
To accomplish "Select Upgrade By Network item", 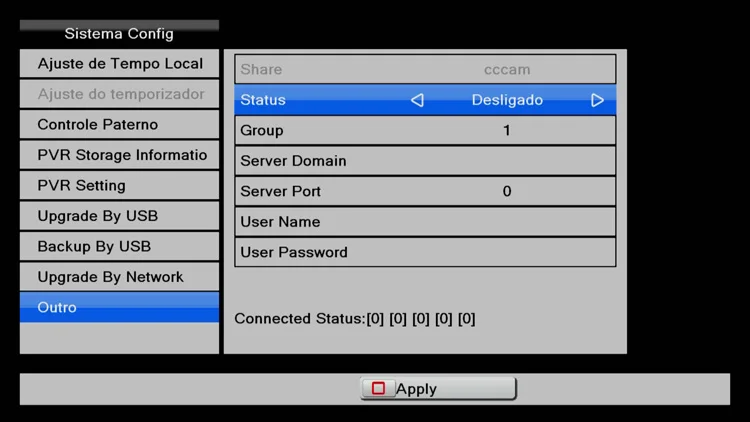I will point(119,277).
